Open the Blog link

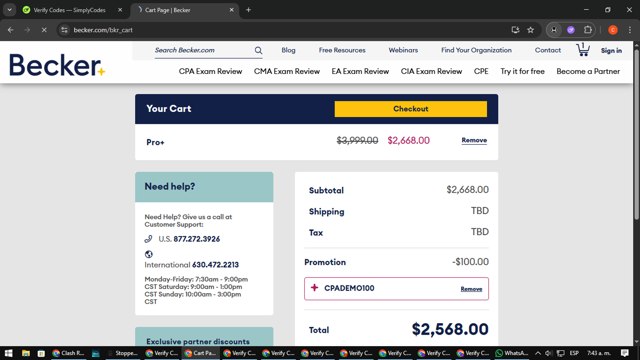(x=288, y=50)
